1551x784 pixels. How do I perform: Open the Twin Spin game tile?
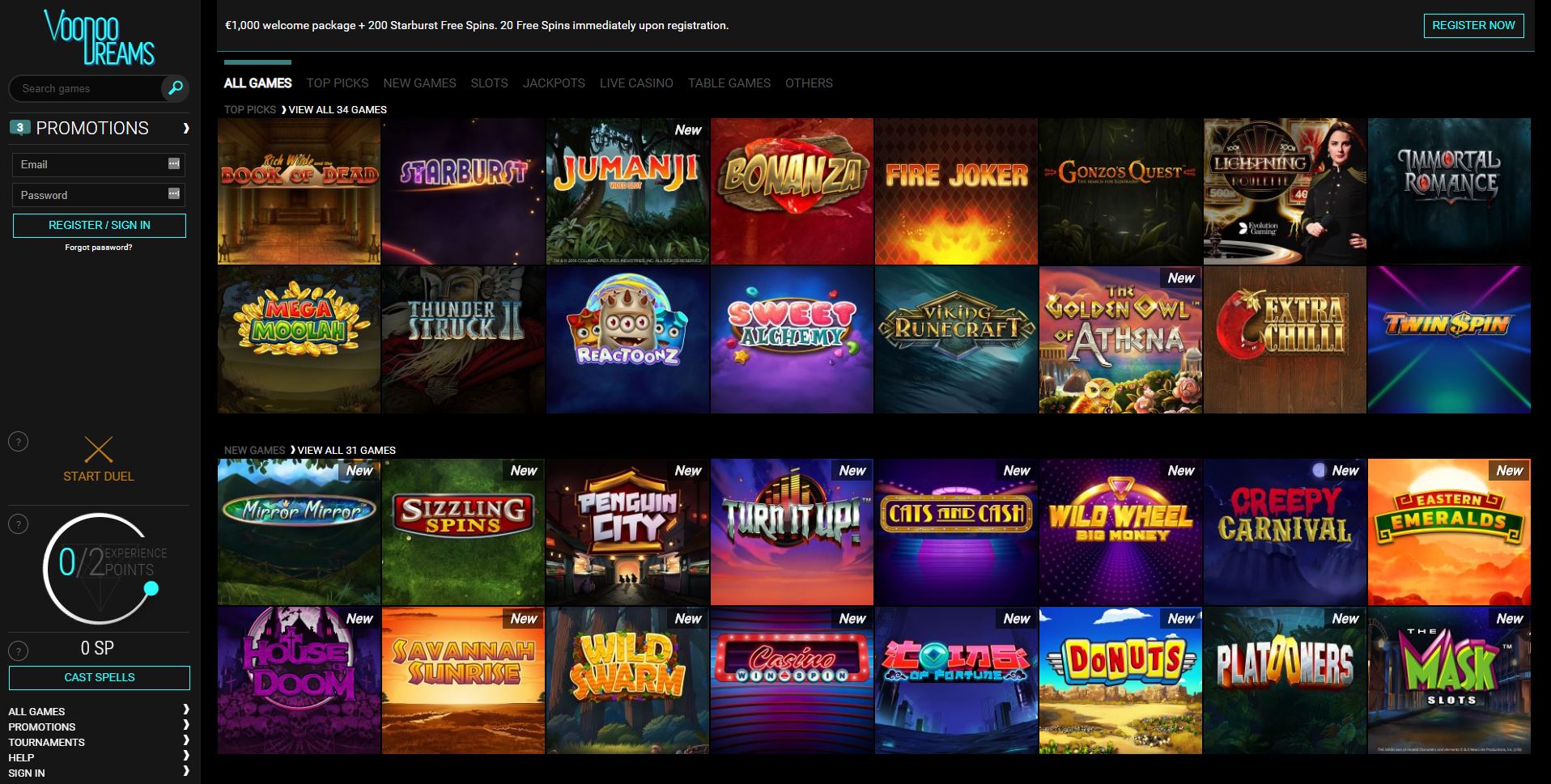click(x=1449, y=340)
